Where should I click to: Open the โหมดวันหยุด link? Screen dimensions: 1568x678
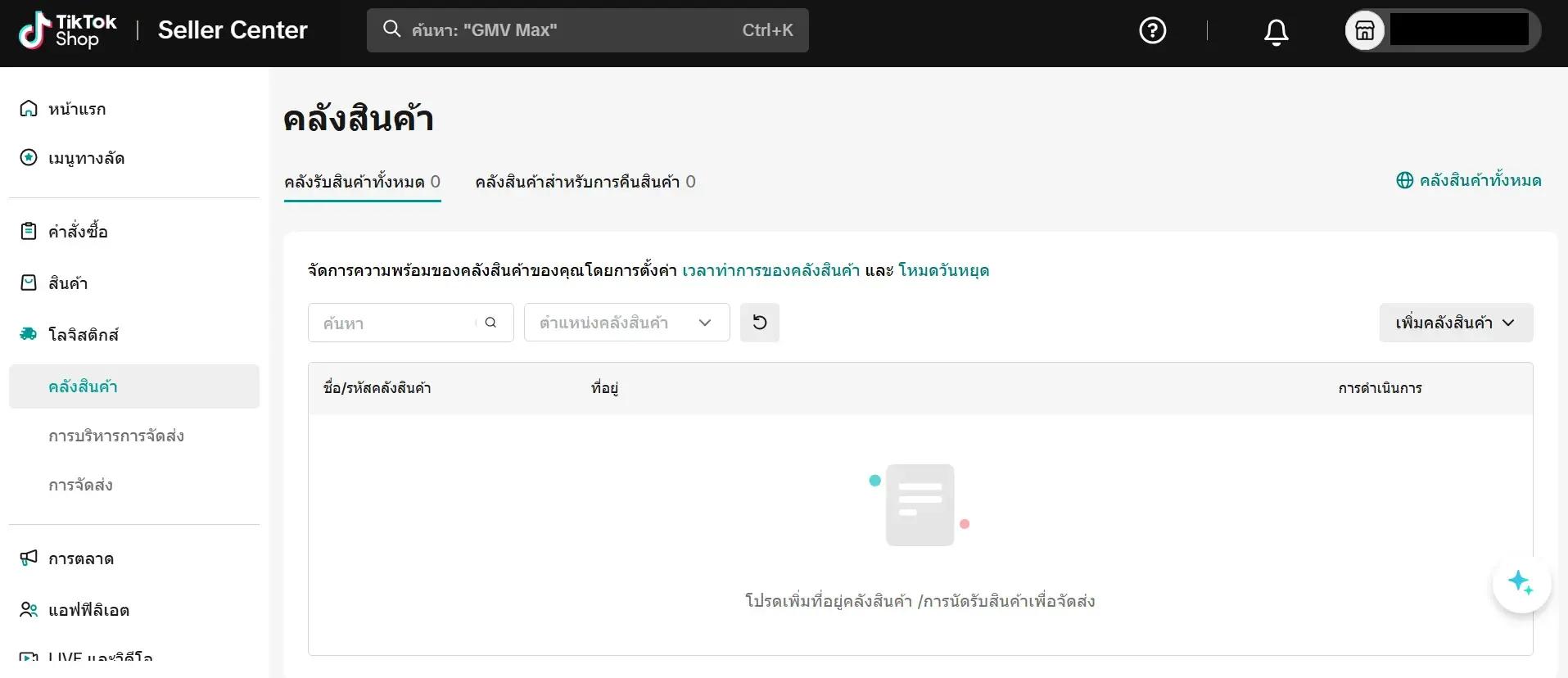[x=943, y=270]
